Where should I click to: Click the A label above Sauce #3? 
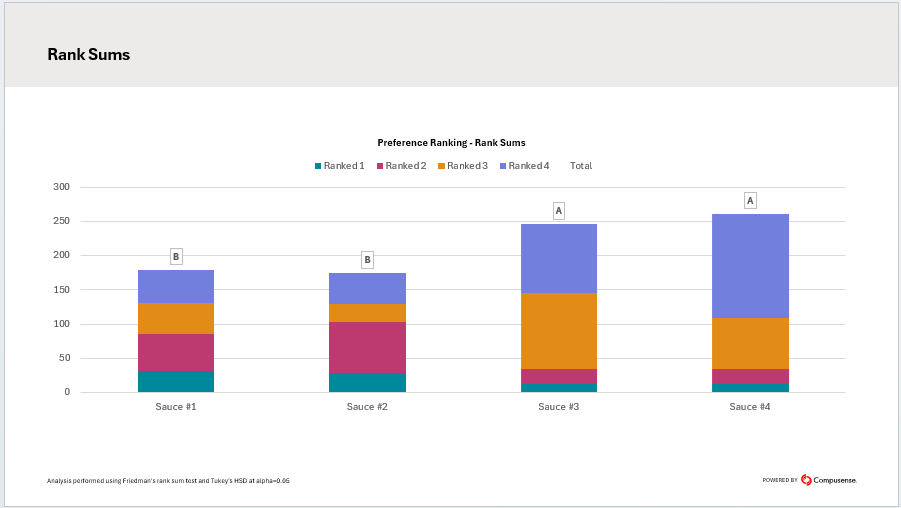click(559, 211)
